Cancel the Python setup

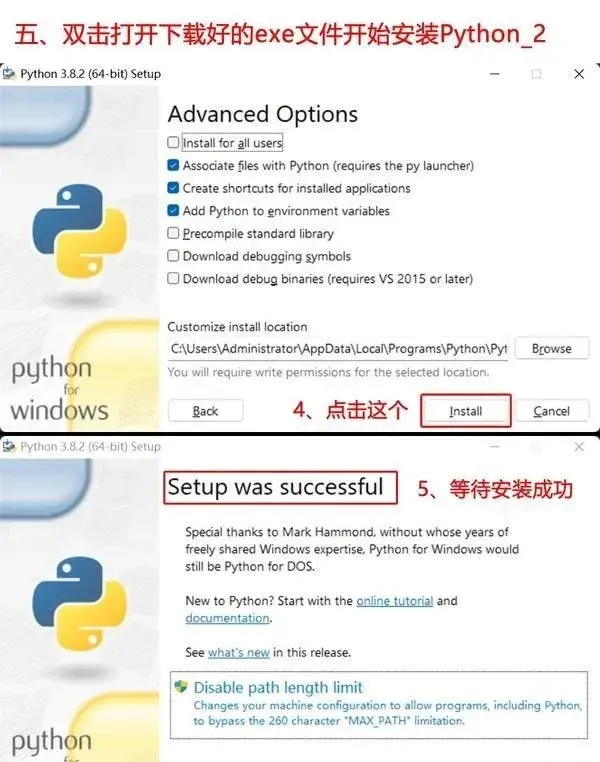point(552,411)
